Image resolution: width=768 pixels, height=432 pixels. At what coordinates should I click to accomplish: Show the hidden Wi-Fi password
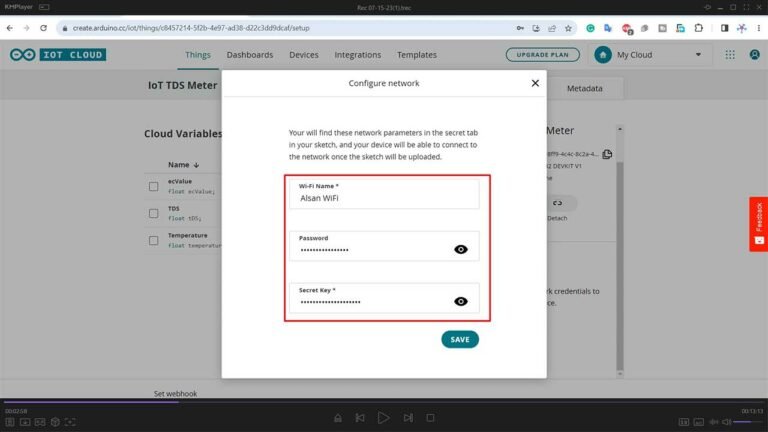click(460, 249)
